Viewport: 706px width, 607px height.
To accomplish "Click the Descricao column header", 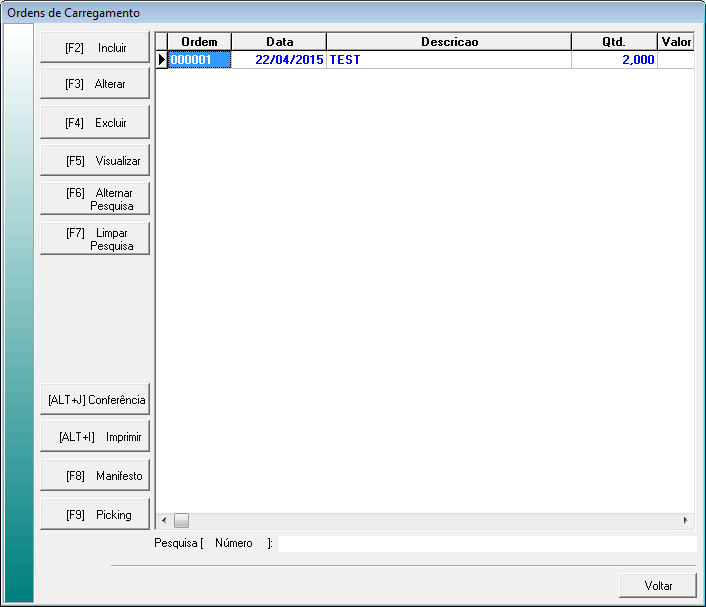I will point(449,41).
